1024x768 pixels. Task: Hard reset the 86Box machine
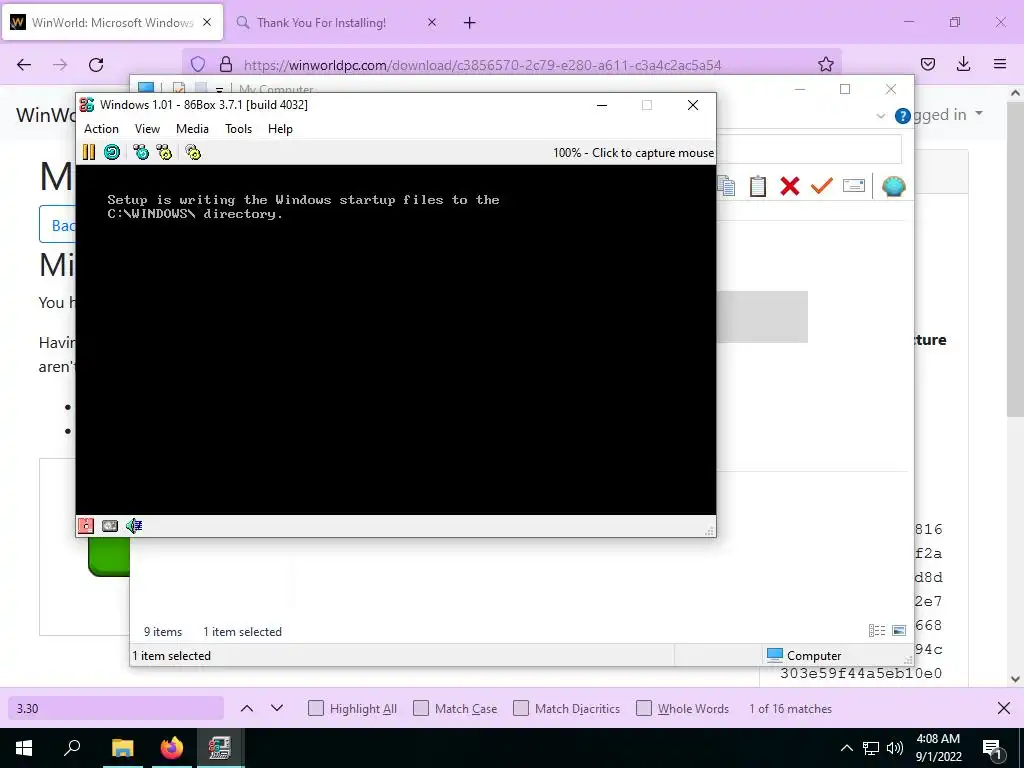pyautogui.click(x=112, y=152)
